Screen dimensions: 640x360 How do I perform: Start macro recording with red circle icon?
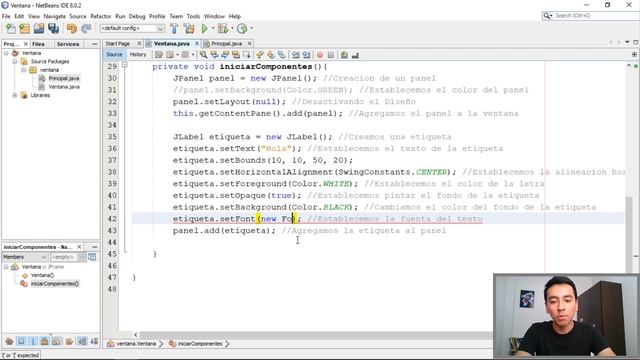click(x=320, y=55)
